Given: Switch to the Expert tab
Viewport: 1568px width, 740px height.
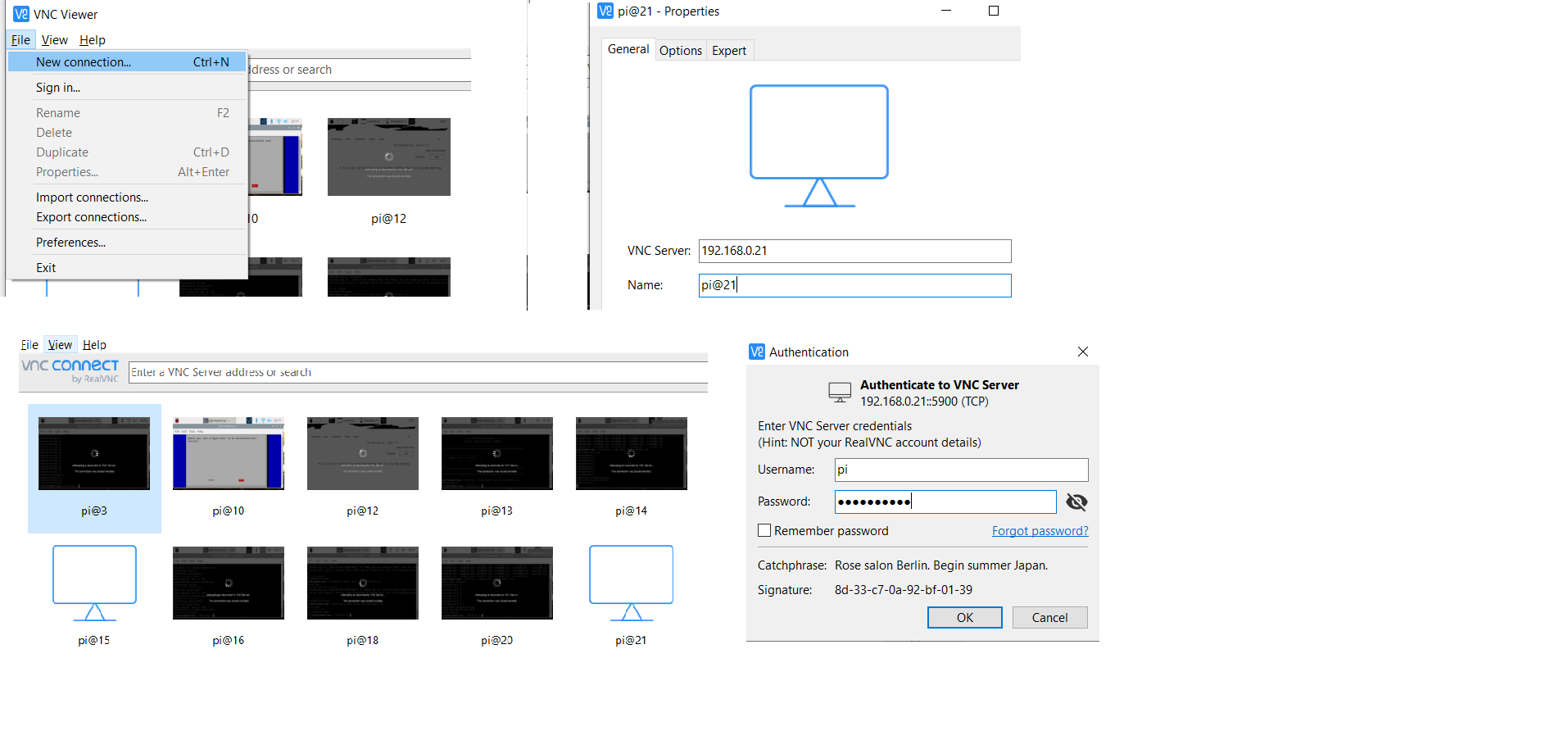Looking at the screenshot, I should pos(728,51).
